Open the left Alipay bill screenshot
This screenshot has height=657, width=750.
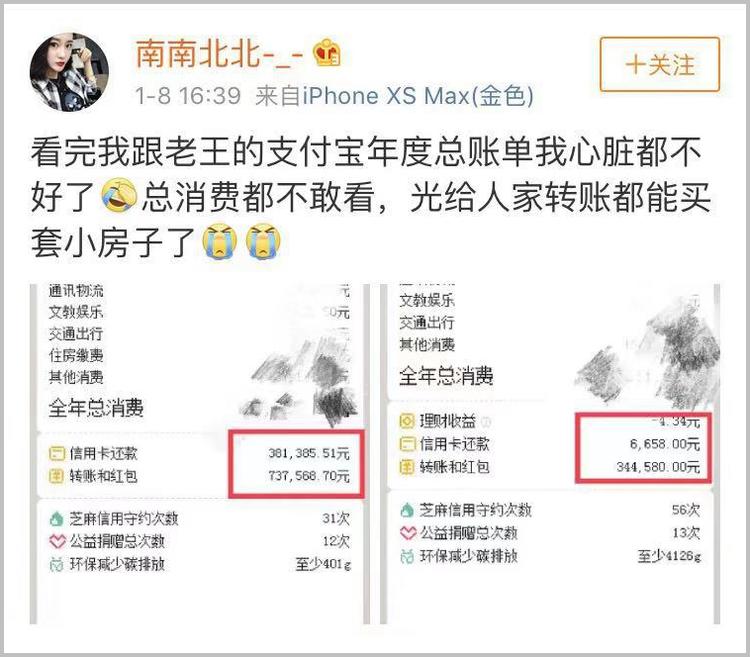[199, 454]
